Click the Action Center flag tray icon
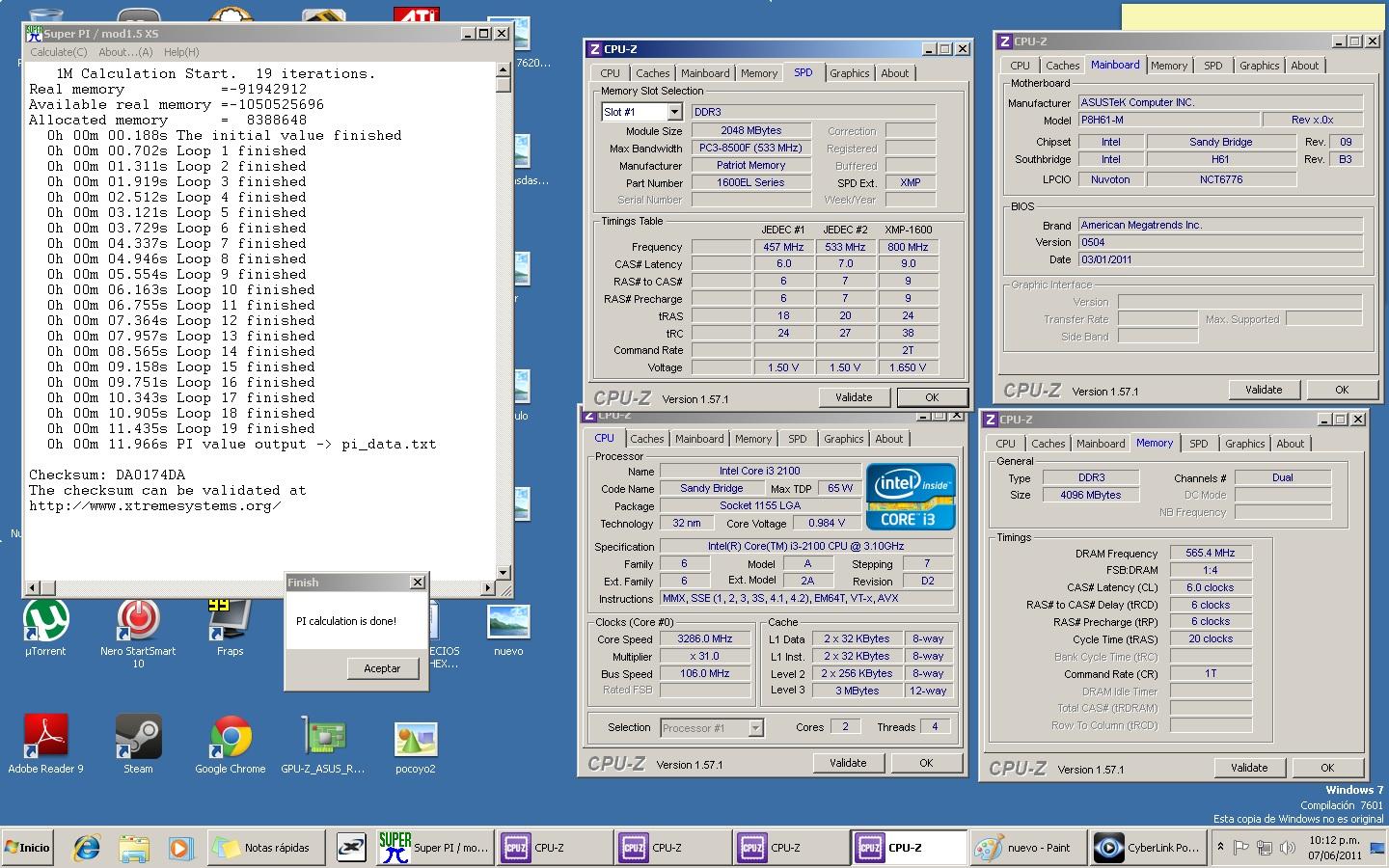Viewport: 1389px width, 868px height. click(x=1242, y=848)
